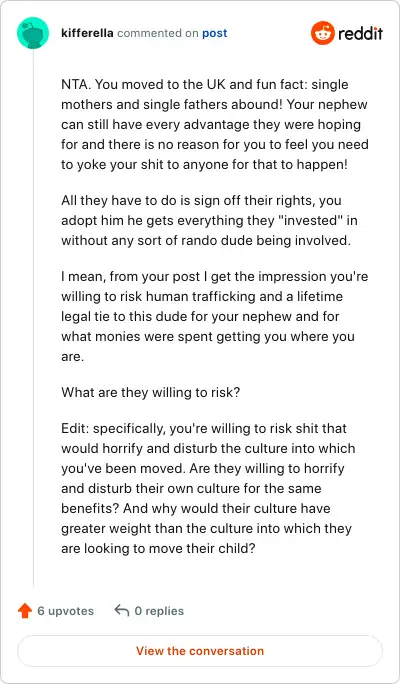Click the "commented on" header text
Screen dimensions: 400x684
pyautogui.click(x=158, y=33)
